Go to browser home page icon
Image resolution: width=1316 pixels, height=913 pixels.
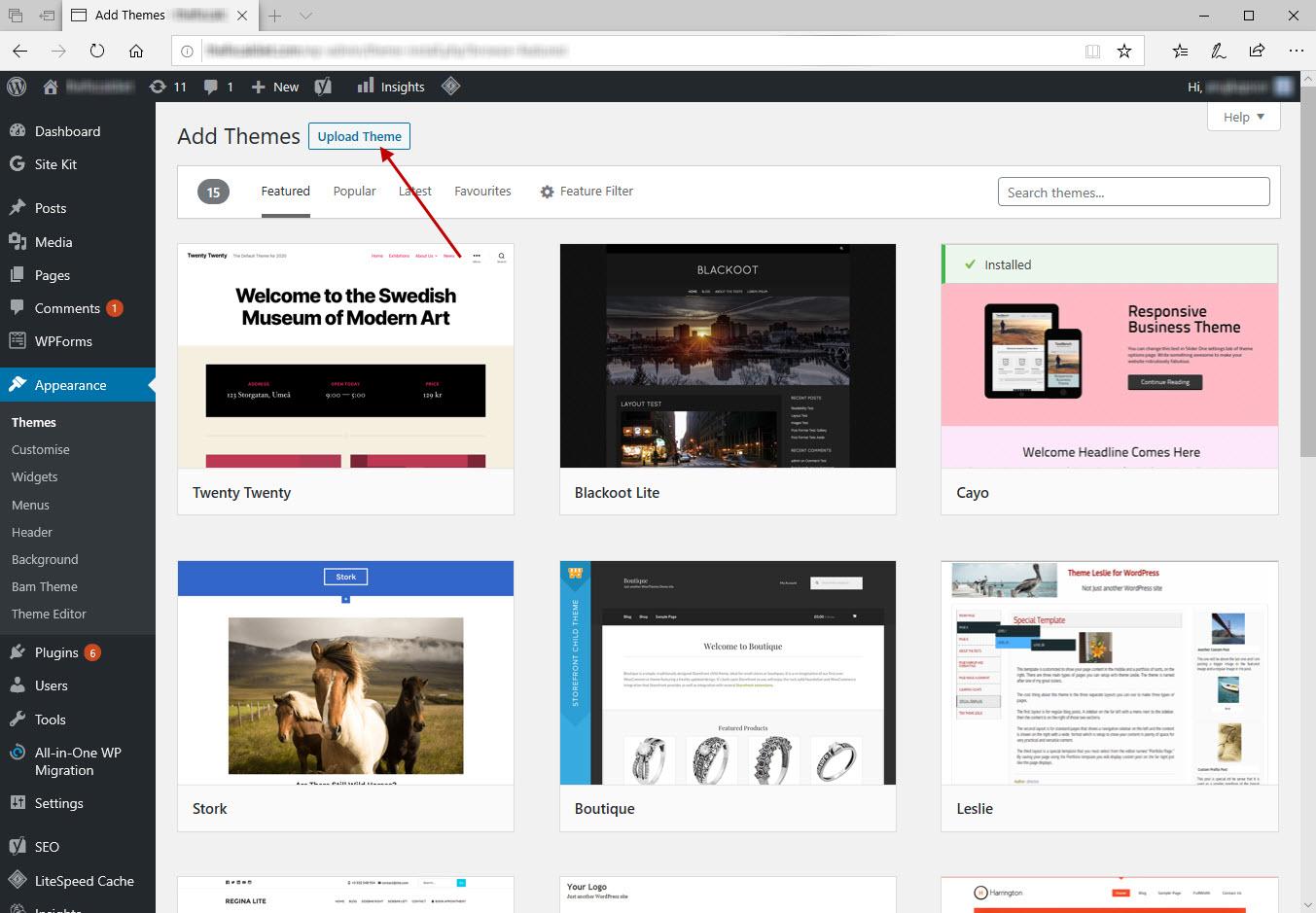click(x=136, y=51)
